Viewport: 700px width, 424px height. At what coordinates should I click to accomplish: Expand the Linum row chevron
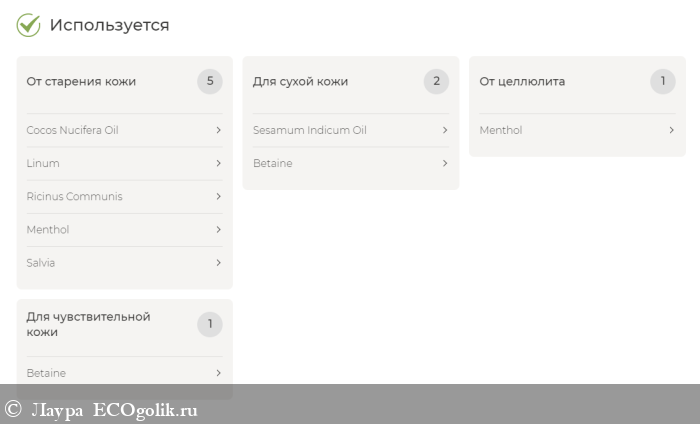[218, 163]
